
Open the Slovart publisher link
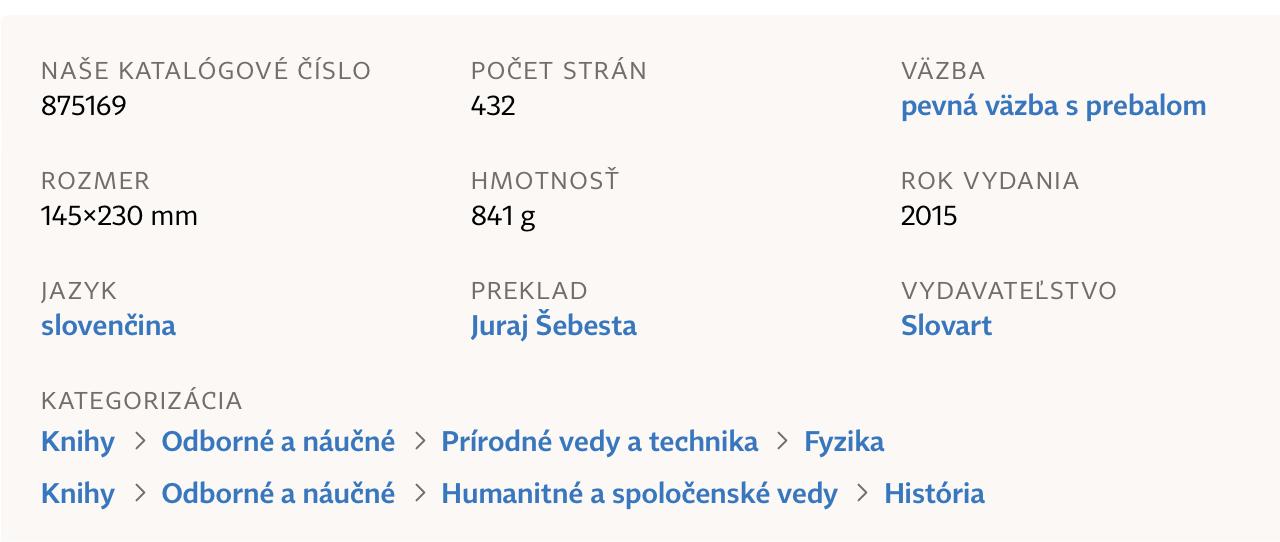pos(946,326)
